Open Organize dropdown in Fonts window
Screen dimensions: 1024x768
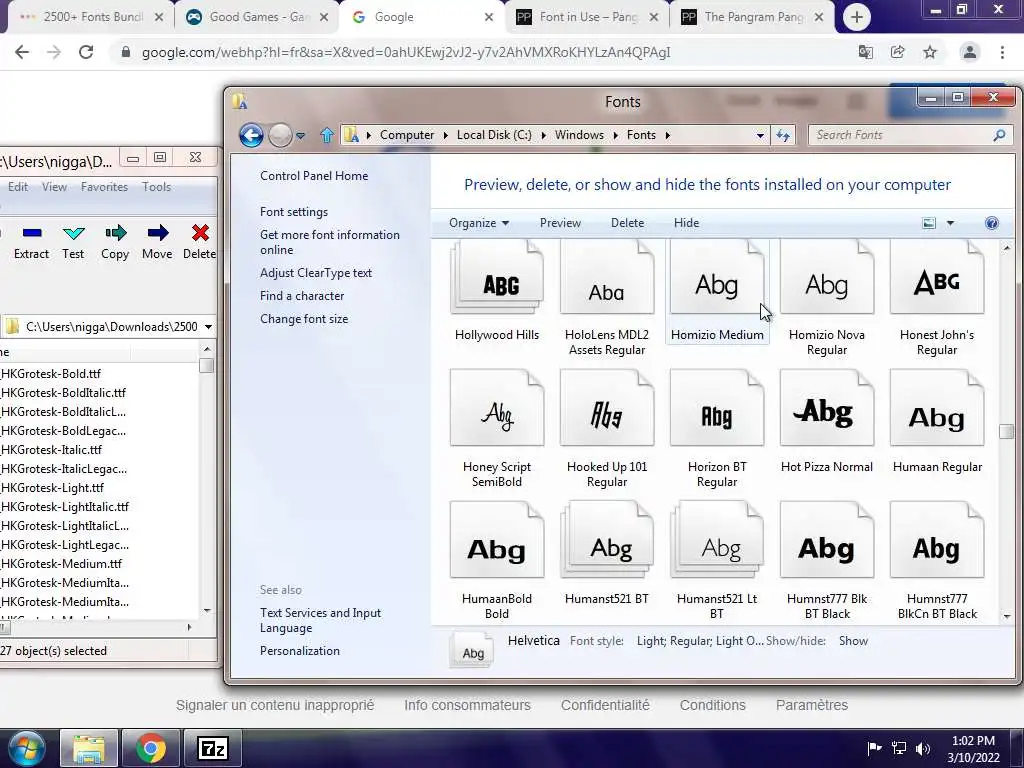tap(479, 223)
